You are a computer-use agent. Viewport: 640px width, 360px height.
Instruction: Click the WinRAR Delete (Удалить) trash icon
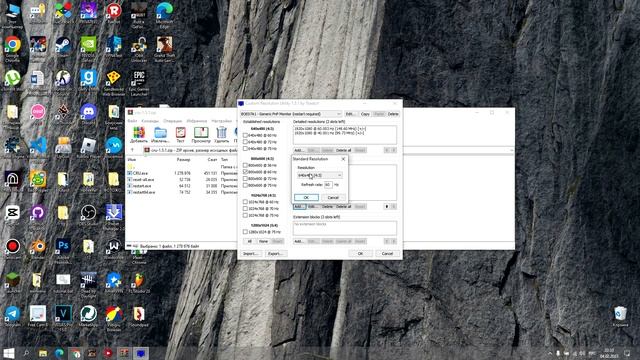tap(221, 135)
